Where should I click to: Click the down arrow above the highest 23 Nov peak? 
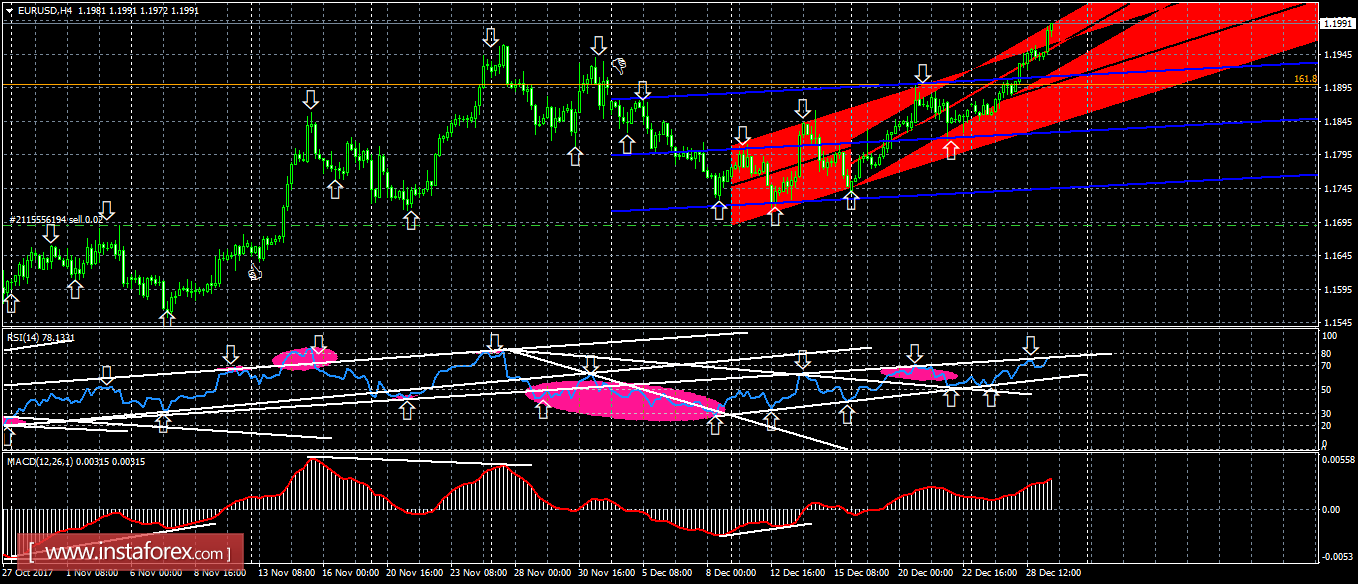(490, 37)
